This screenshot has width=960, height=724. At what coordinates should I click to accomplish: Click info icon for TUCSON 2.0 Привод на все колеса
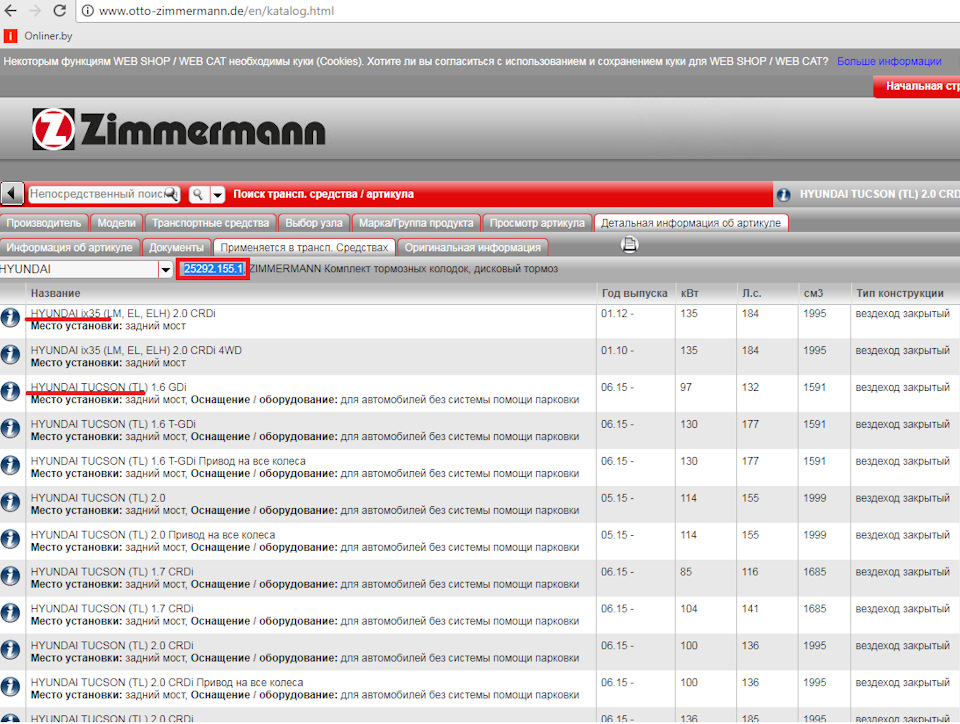[x=10, y=539]
